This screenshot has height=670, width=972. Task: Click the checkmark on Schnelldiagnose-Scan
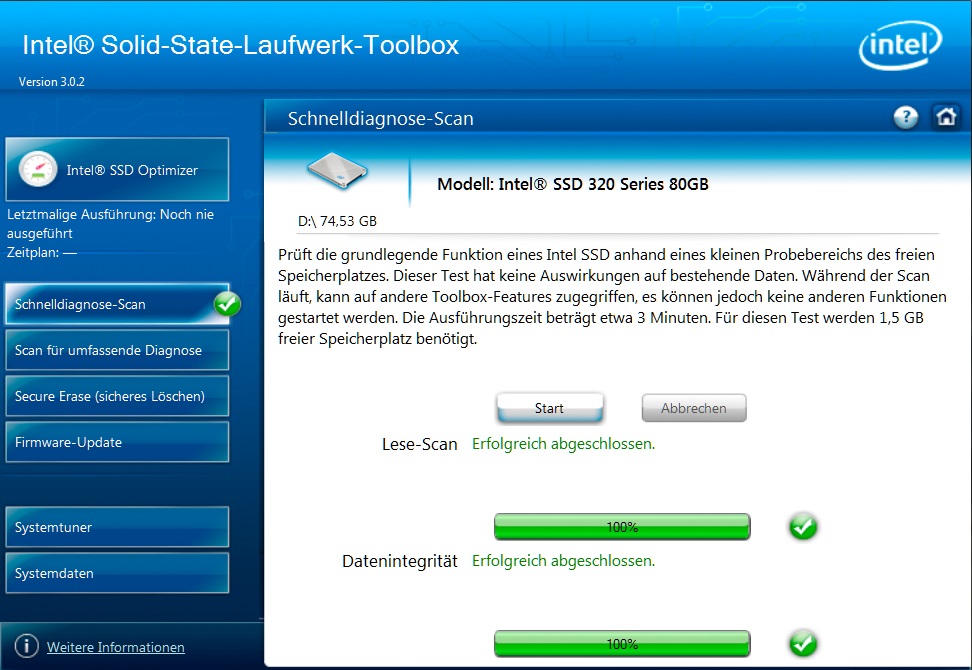tap(228, 304)
